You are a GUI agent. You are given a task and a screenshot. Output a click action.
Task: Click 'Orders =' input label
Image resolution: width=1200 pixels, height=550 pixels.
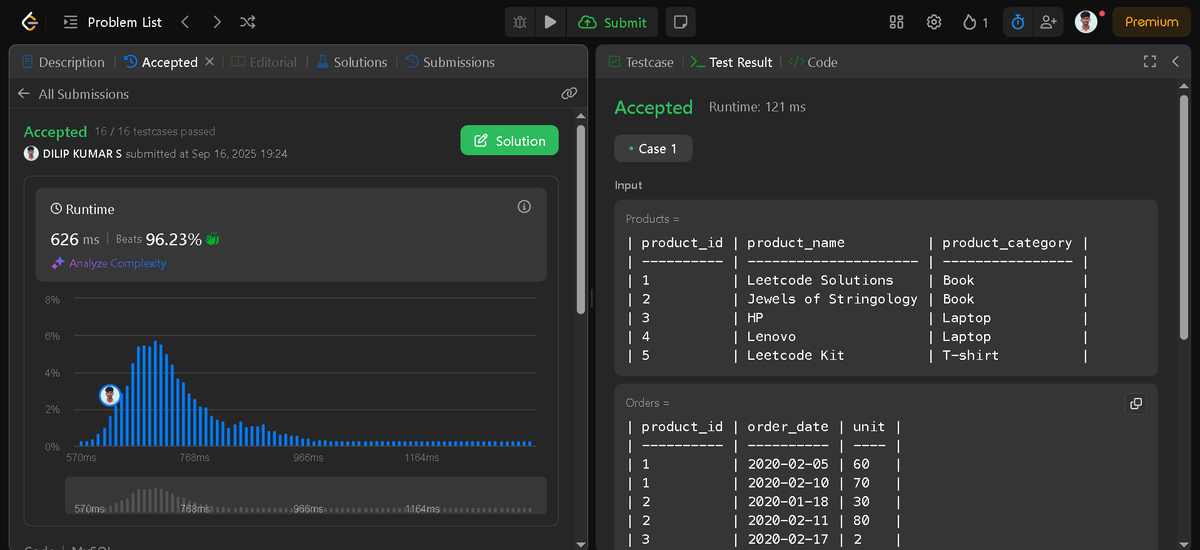tap(648, 403)
